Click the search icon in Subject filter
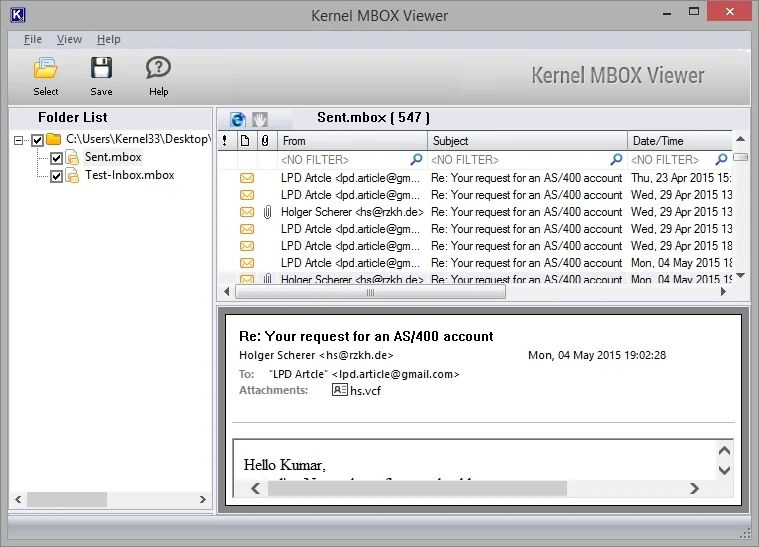 [x=616, y=159]
